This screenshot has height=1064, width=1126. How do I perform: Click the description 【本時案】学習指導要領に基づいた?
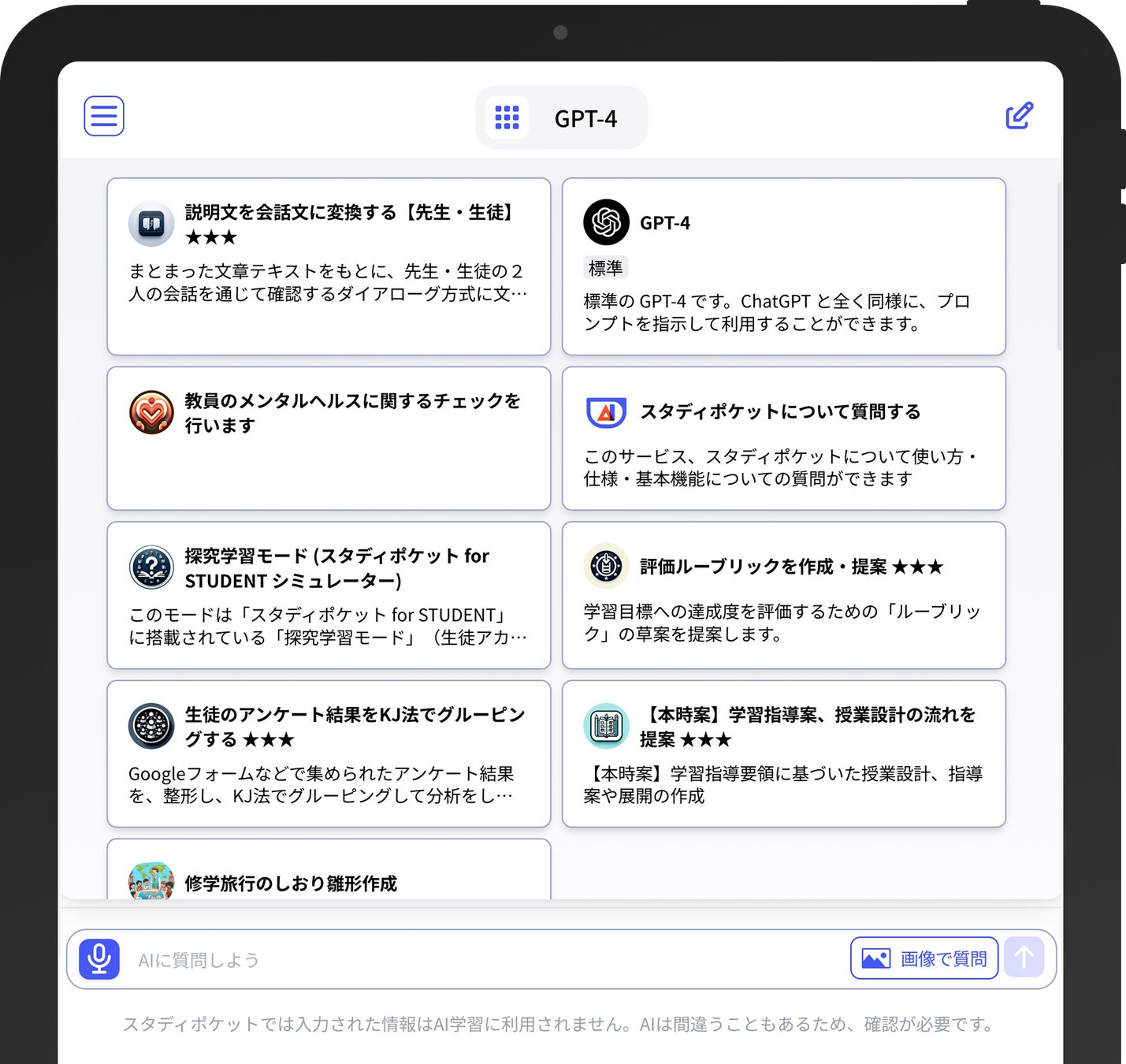[783, 784]
